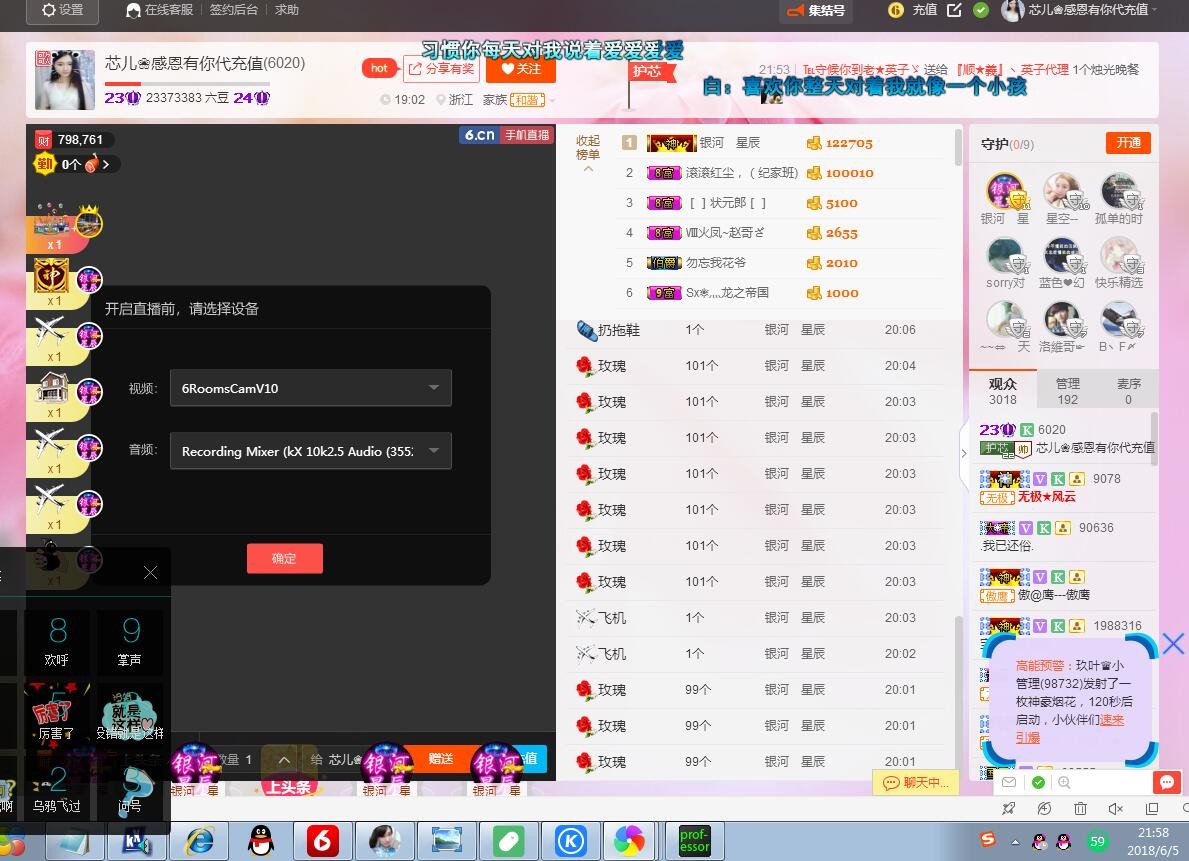The width and height of the screenshot is (1189, 861).
Task: Click the trash can icon in bottom toolbar
Action: 1081,809
